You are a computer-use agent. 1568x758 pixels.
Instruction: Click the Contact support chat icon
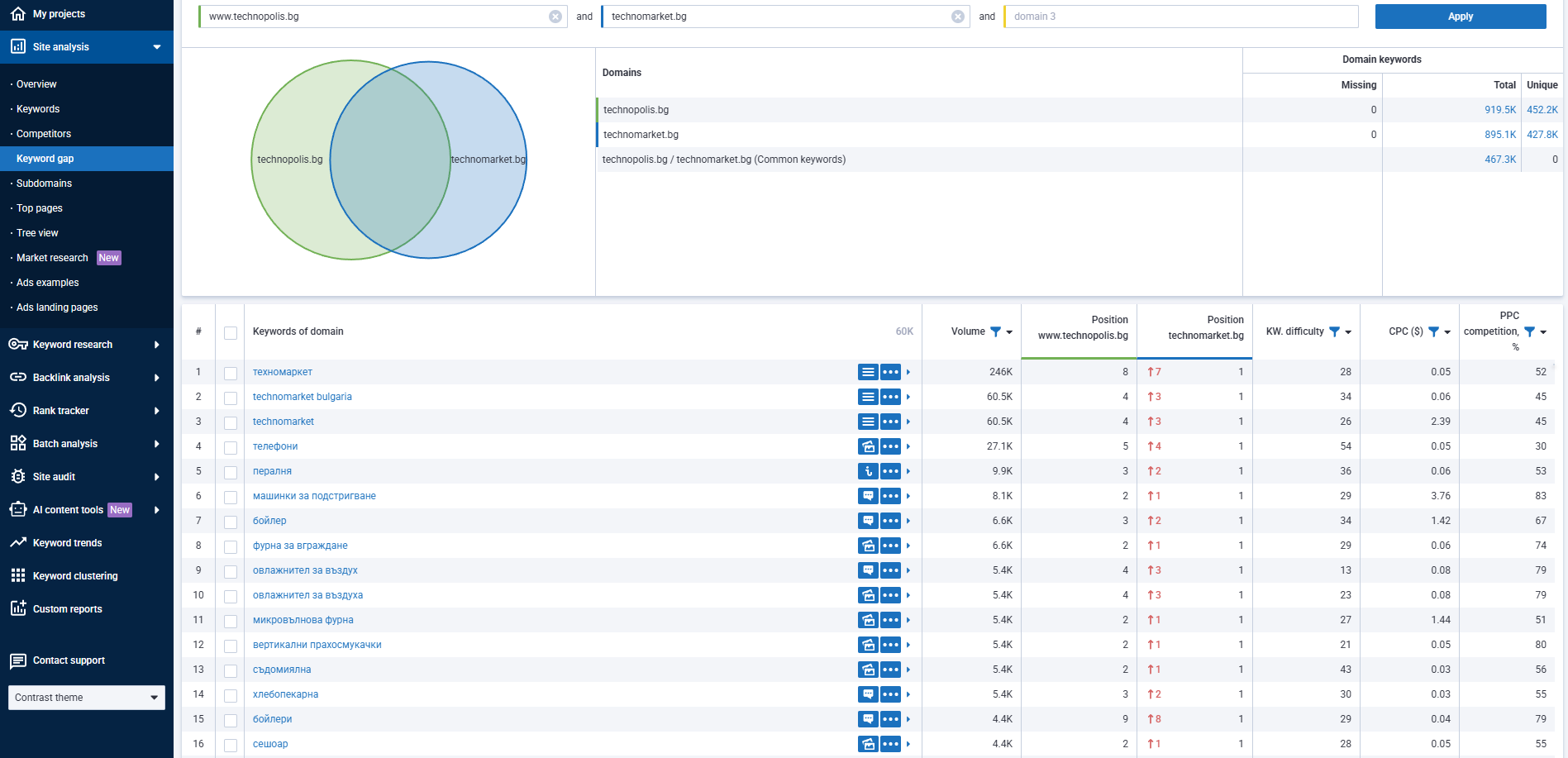point(18,660)
